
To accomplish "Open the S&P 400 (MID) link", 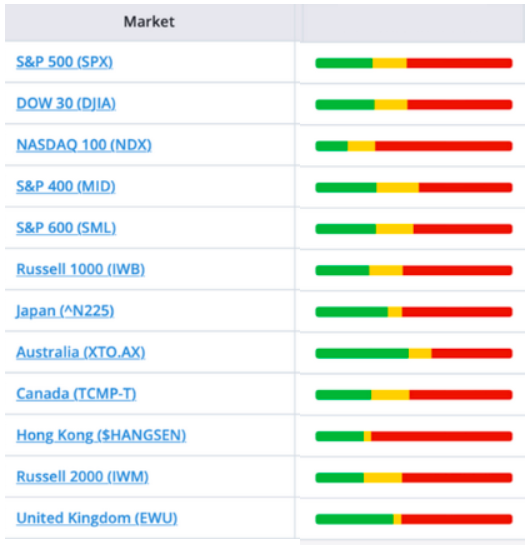I will click(66, 186).
